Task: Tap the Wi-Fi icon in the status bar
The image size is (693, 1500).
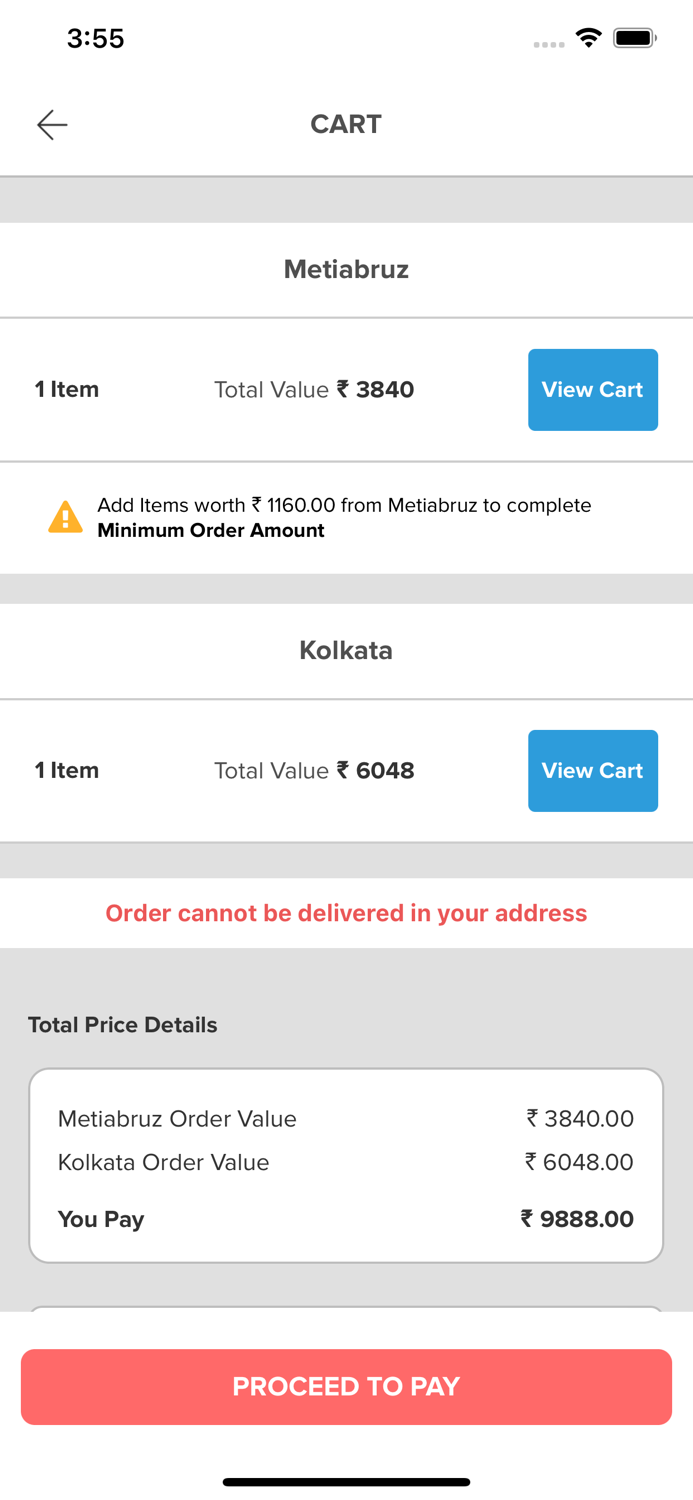Action: pyautogui.click(x=588, y=37)
